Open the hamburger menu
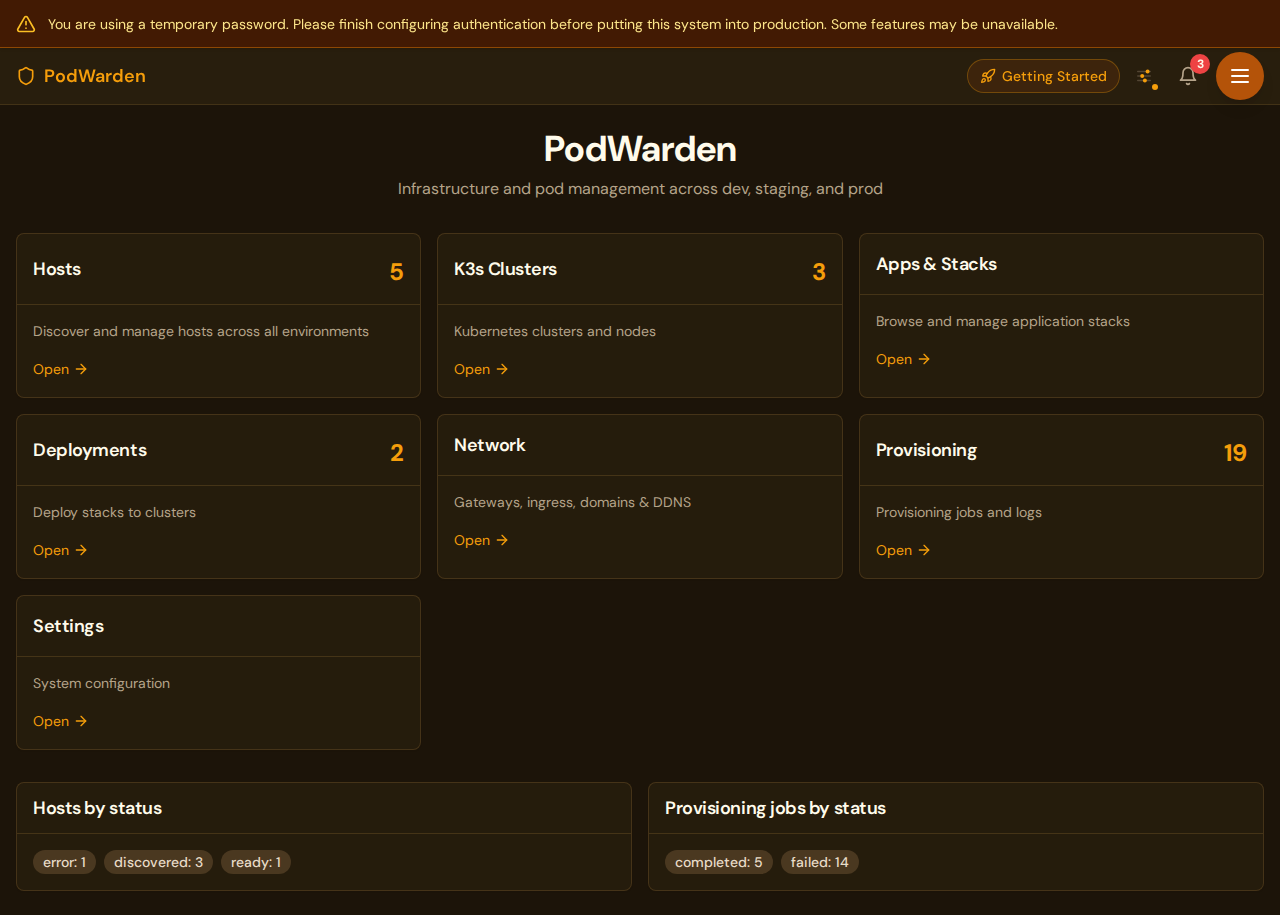The height and width of the screenshot is (915, 1280). coord(1239,75)
